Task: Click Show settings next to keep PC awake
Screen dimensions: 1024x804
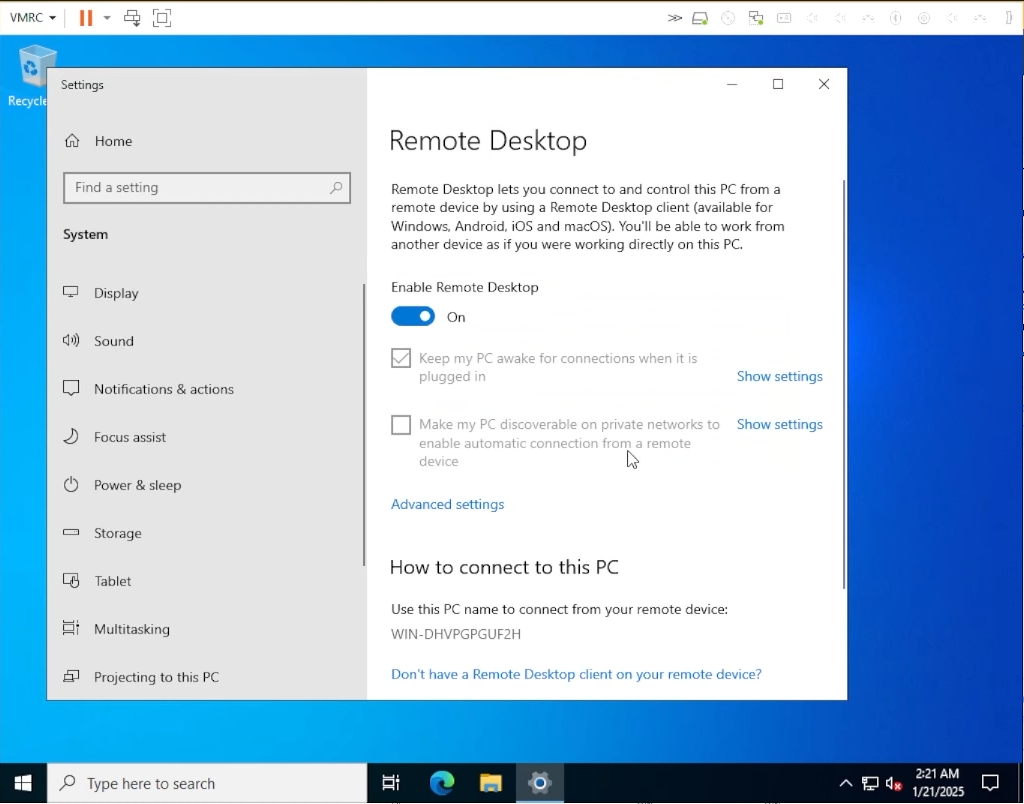Action: point(779,376)
